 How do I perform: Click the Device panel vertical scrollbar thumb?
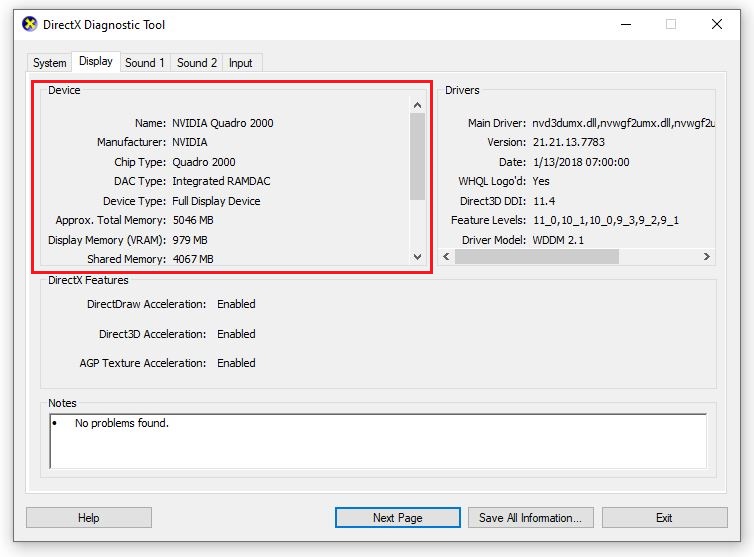coord(418,155)
